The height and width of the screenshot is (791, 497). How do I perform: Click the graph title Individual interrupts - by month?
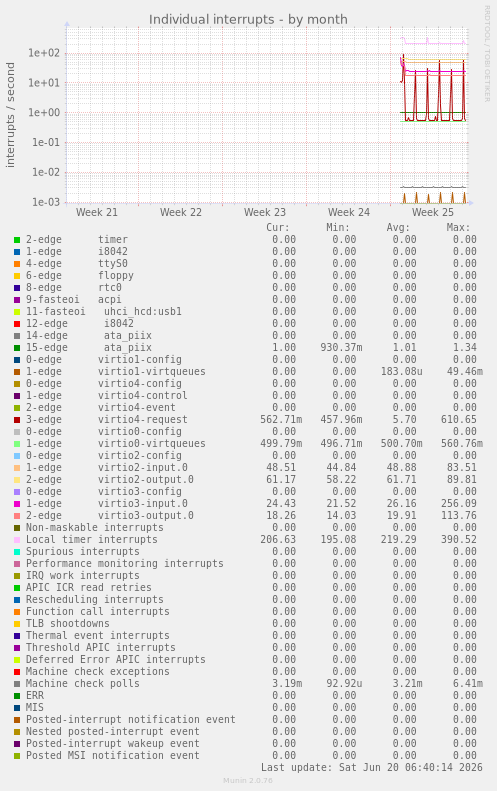248,20
